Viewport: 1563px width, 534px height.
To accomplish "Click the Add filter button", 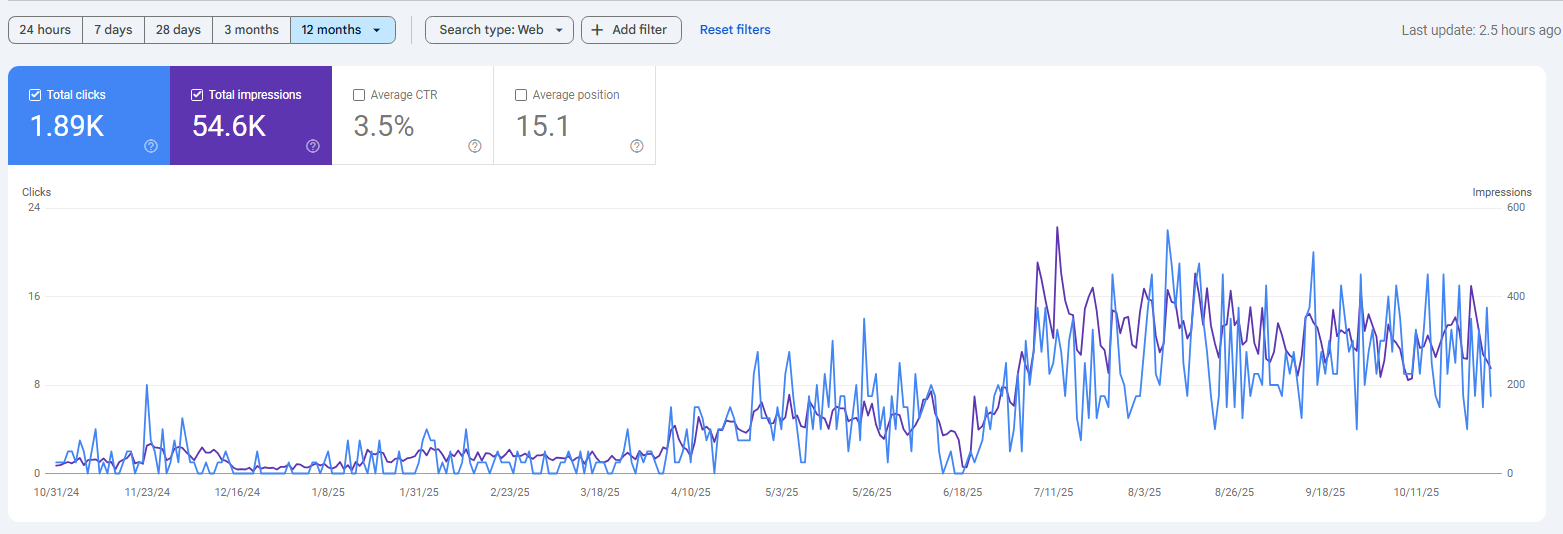I will pos(631,30).
